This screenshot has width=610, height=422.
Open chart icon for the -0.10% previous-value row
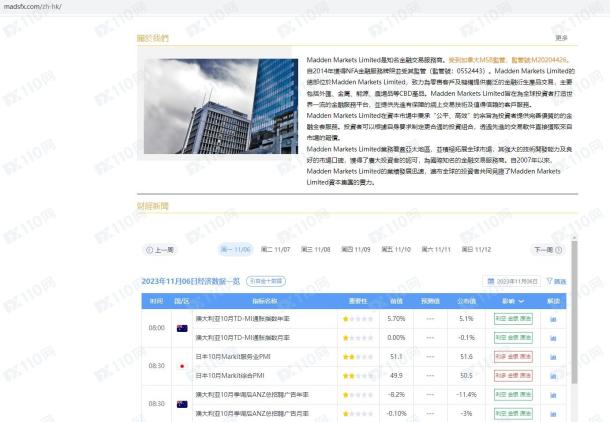point(553,414)
